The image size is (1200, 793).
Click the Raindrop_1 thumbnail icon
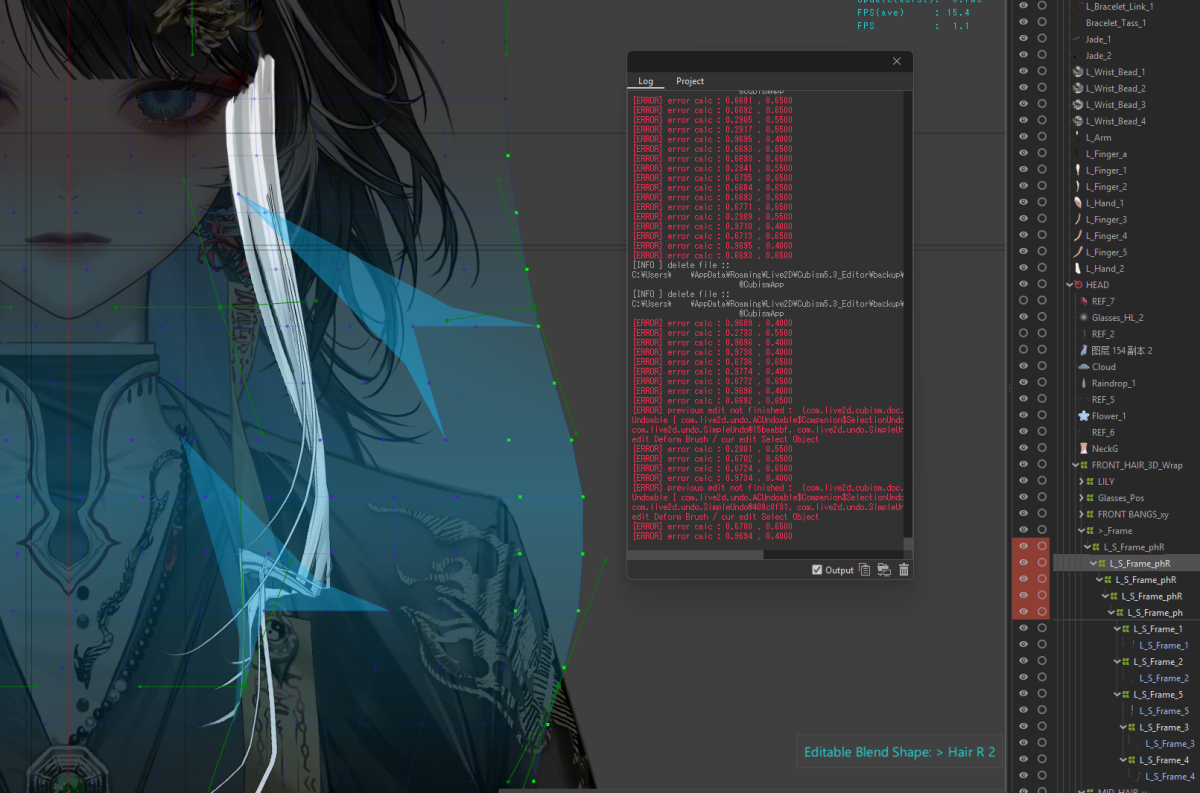coord(1083,383)
